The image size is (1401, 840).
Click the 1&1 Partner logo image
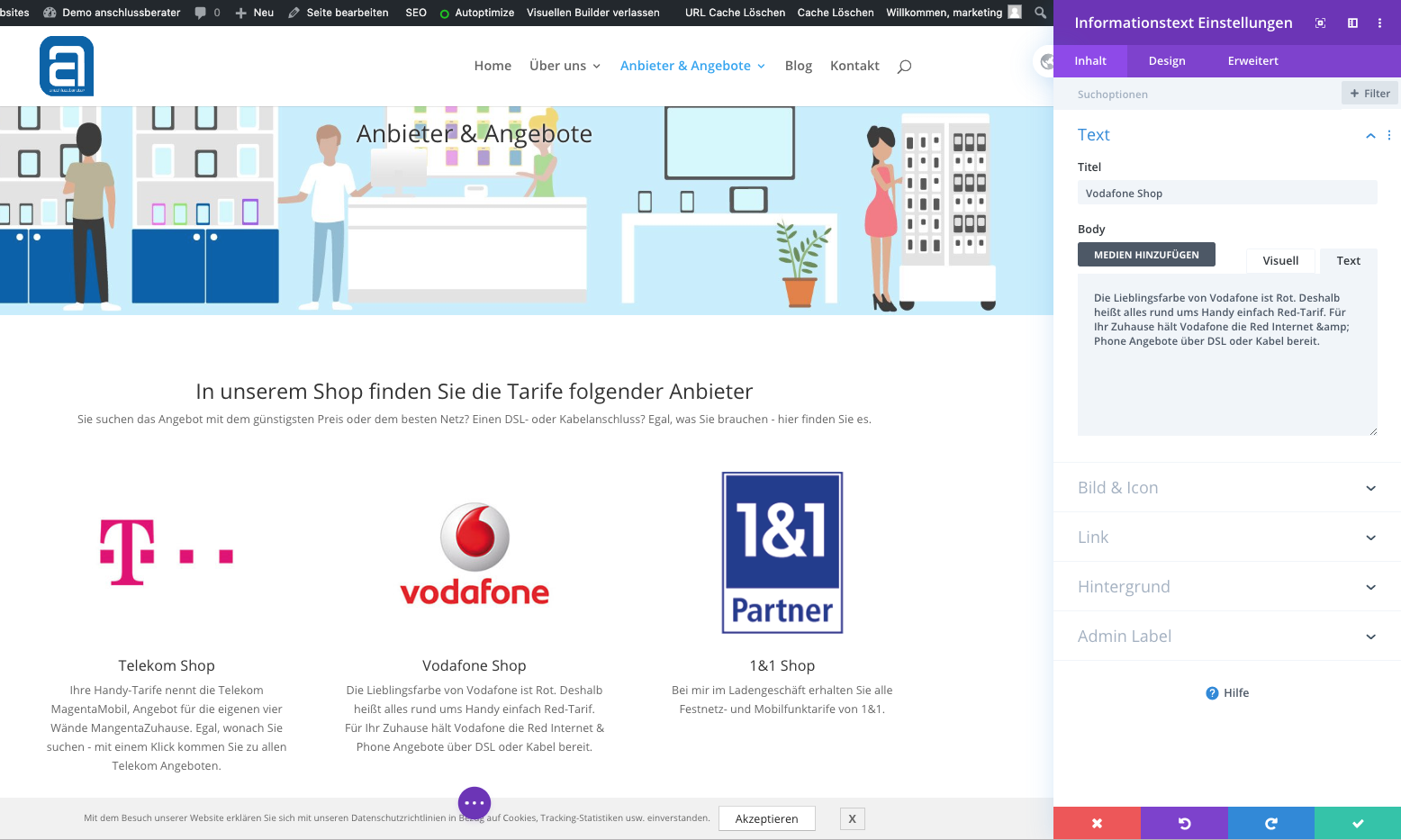[782, 553]
